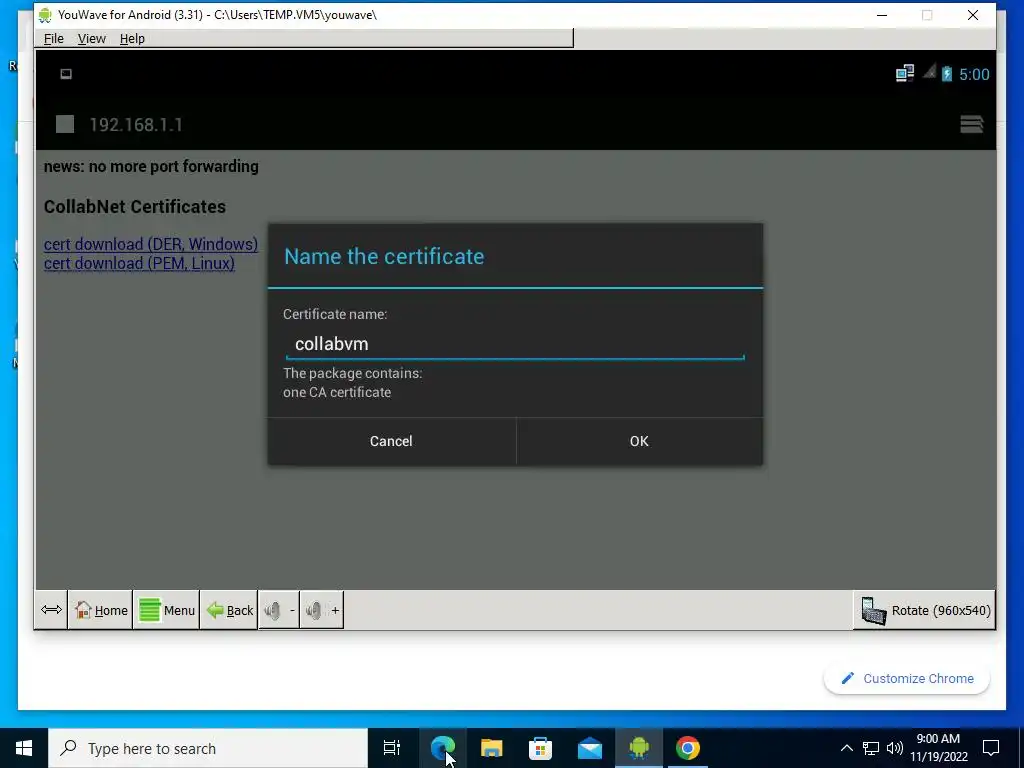
Task: Switch to YouWave Android taskbar icon
Action: tap(639, 748)
